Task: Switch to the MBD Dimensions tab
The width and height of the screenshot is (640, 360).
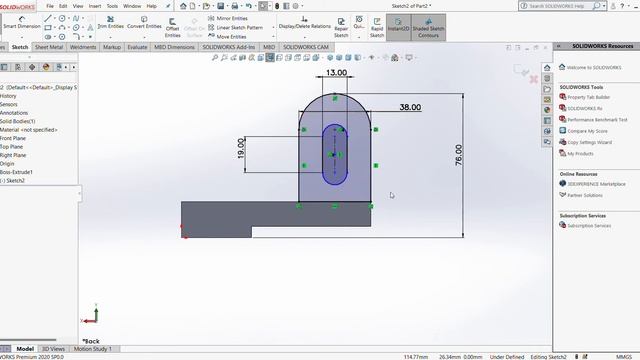Action: pyautogui.click(x=174, y=47)
